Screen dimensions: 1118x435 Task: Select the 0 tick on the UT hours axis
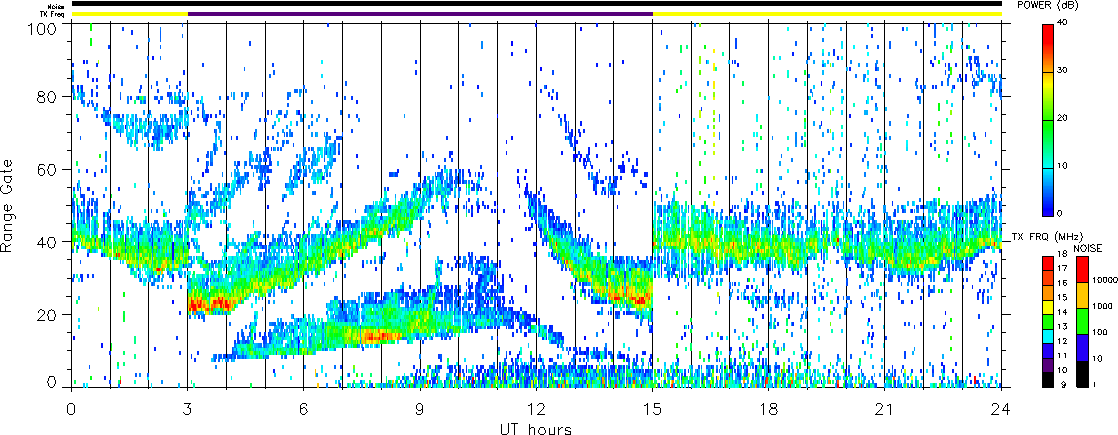(x=71, y=410)
